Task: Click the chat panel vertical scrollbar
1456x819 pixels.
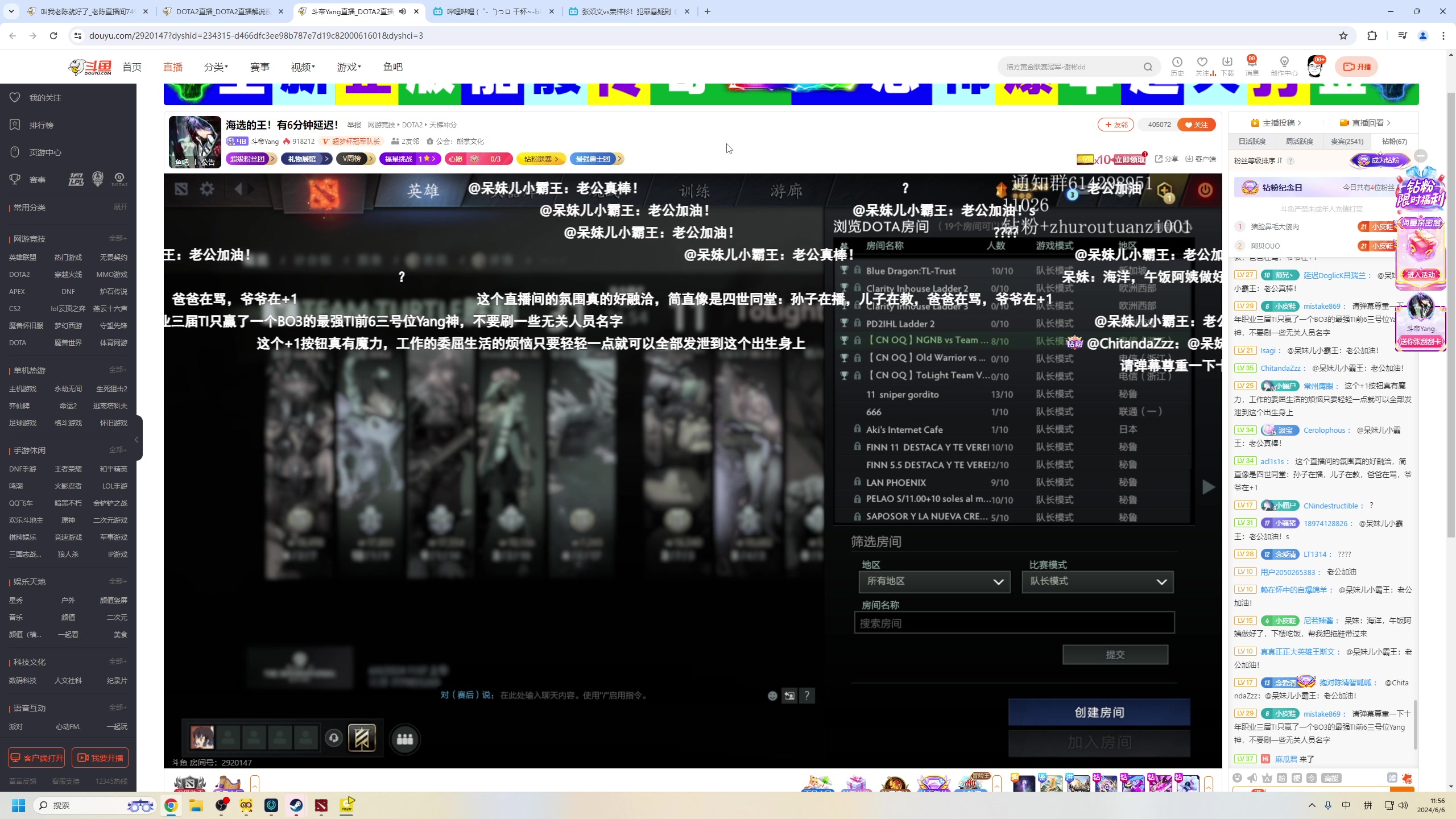Action: 1416,725
